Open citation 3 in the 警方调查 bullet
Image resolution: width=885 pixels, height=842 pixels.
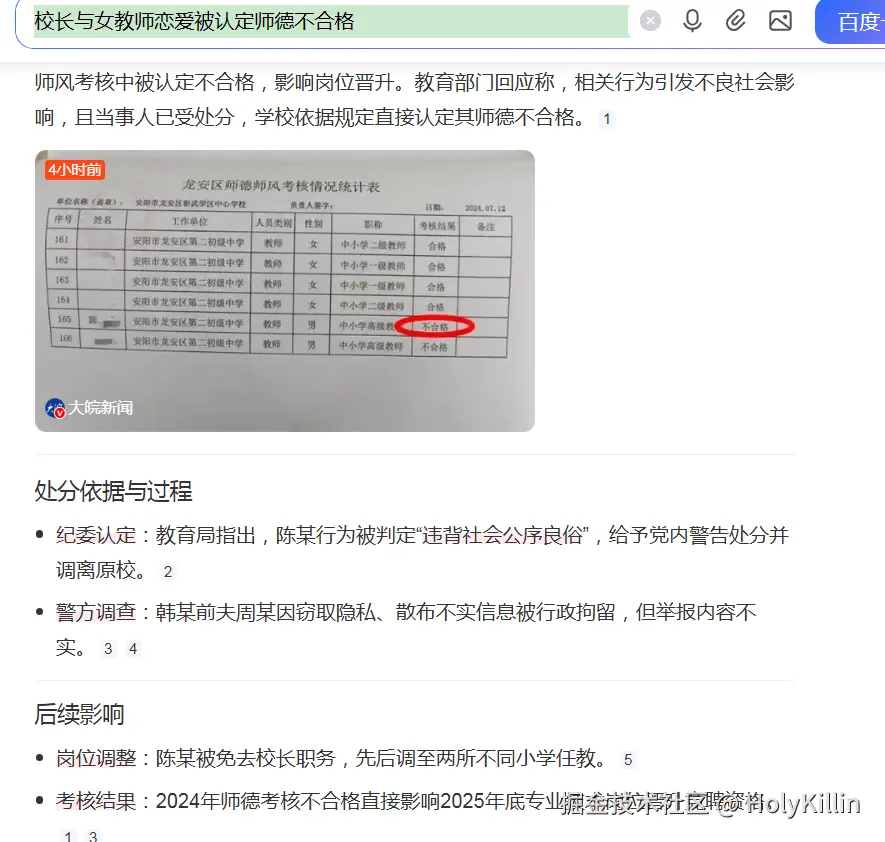(107, 647)
